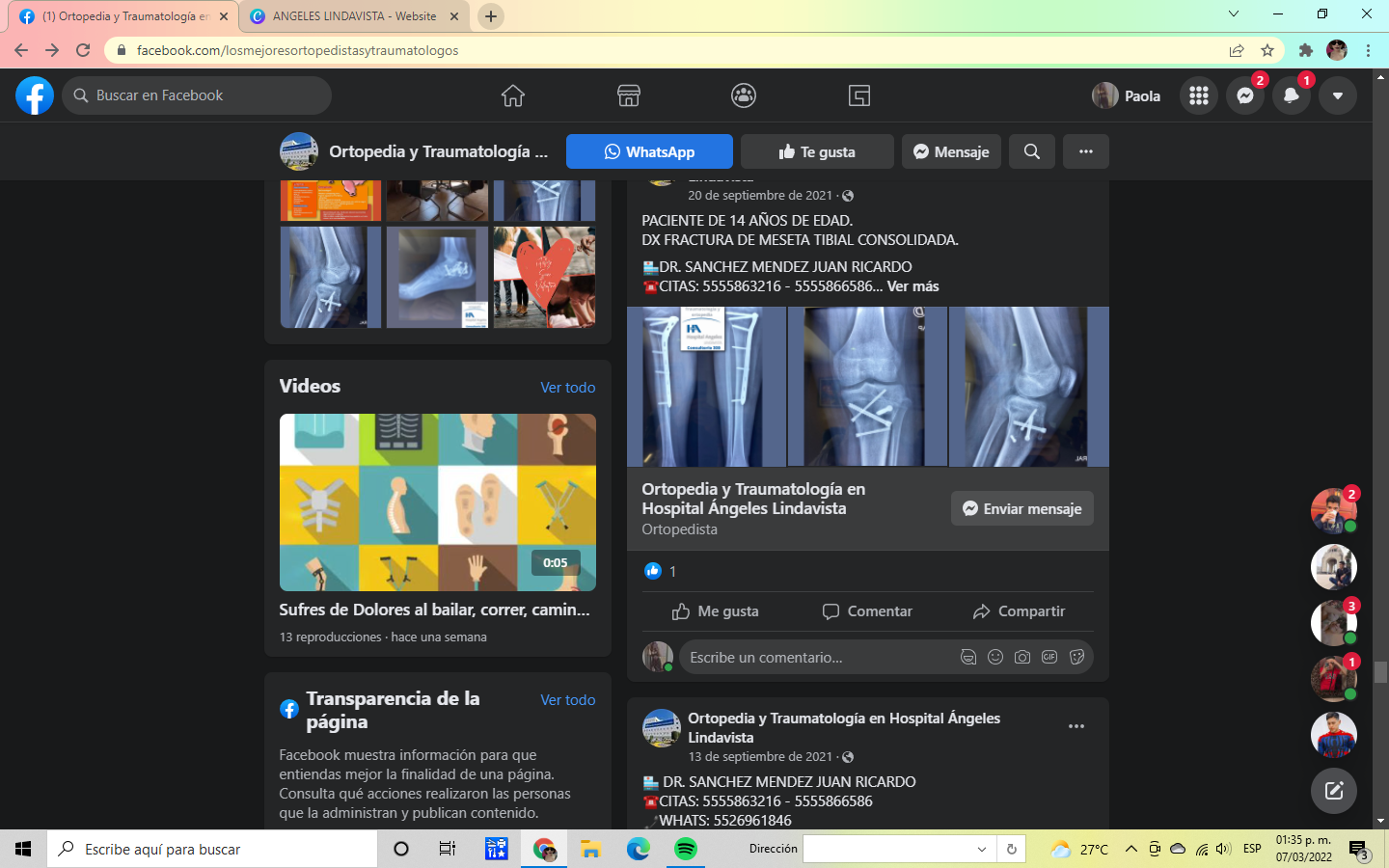The image size is (1389, 868).
Task: Open the Marketplace store icon
Action: click(629, 95)
